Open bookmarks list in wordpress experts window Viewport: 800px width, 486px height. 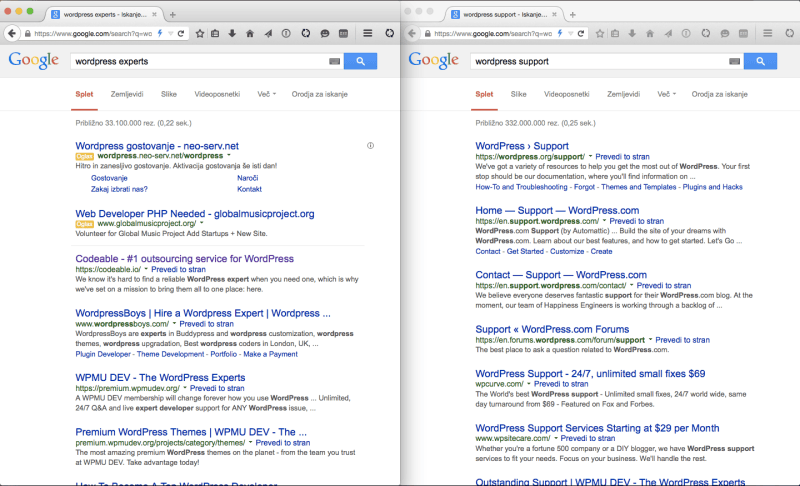215,34
